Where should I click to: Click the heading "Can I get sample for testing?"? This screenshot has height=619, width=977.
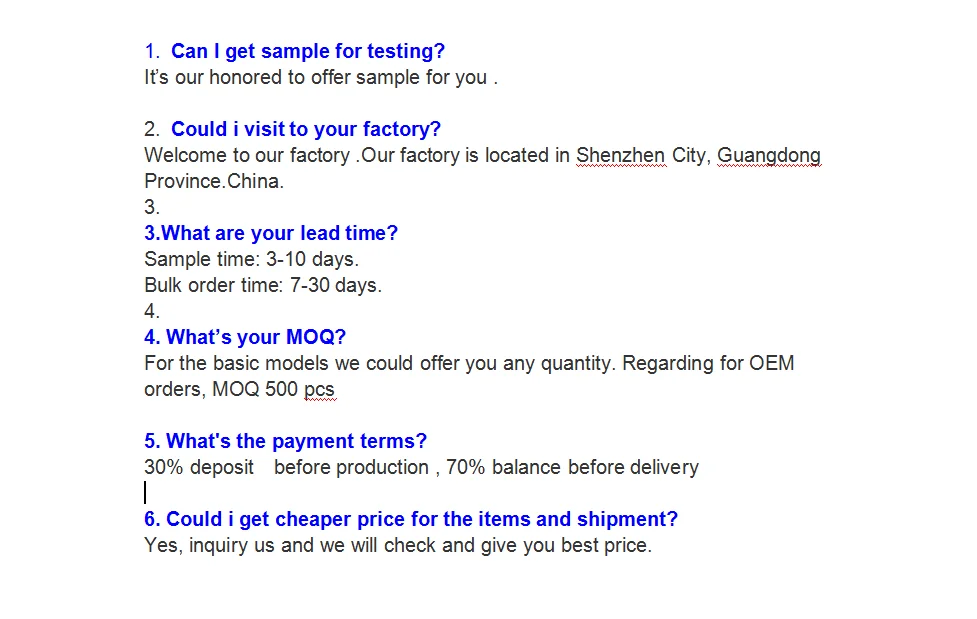coord(307,51)
